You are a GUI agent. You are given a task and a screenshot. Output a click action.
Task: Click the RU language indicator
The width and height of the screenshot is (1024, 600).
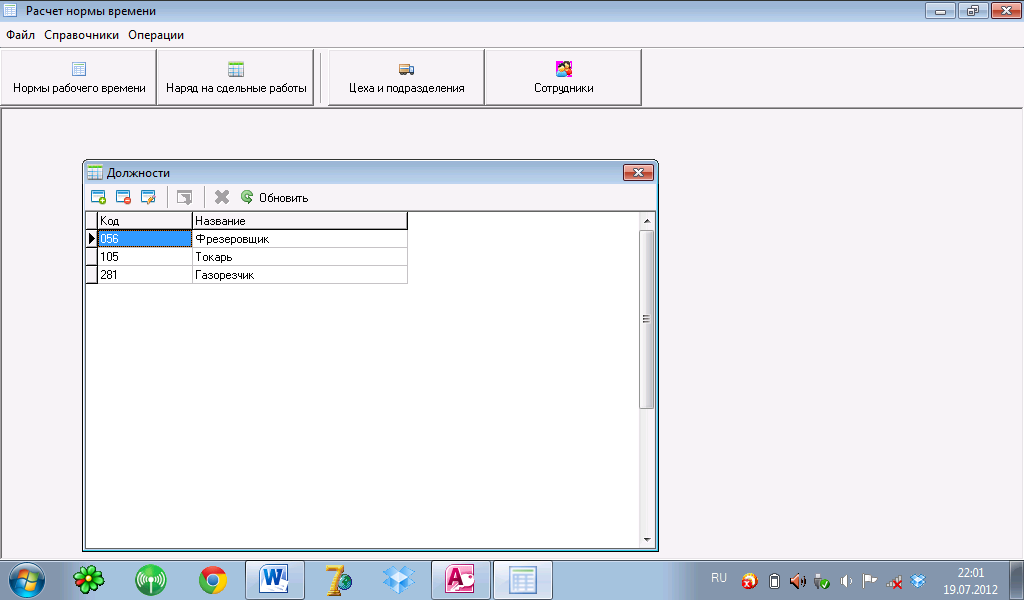719,578
